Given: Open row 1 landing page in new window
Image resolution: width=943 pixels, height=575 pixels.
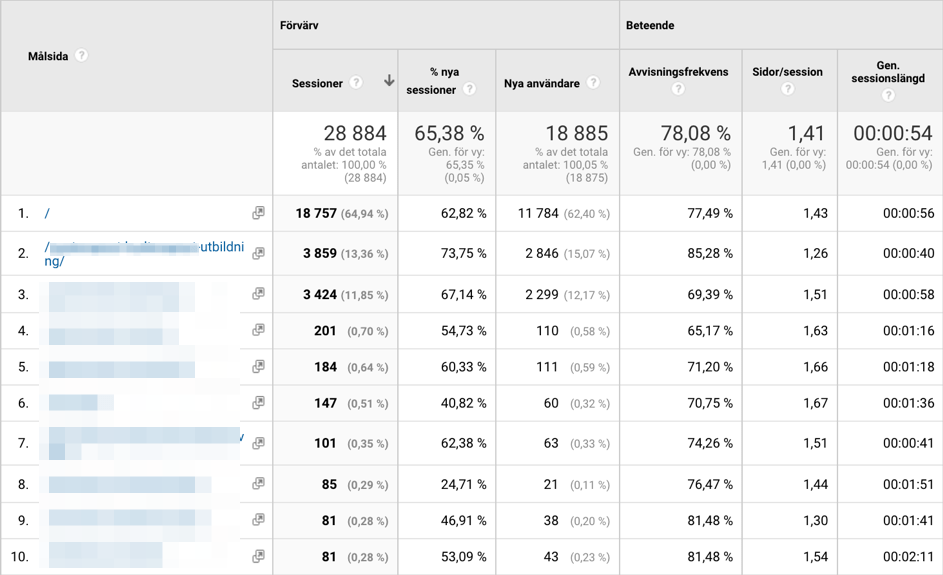Looking at the screenshot, I should [258, 212].
